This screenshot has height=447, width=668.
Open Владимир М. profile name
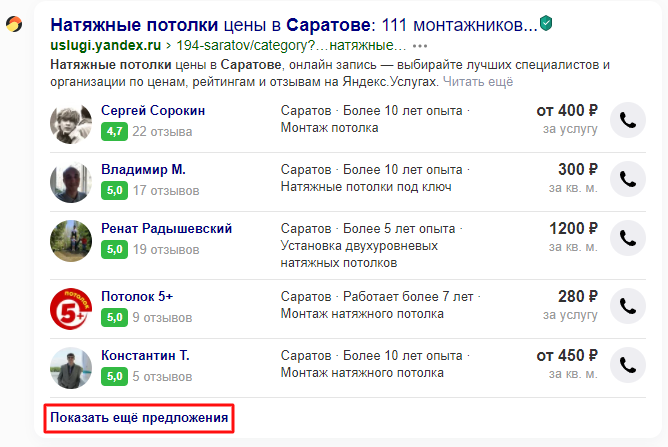(143, 169)
